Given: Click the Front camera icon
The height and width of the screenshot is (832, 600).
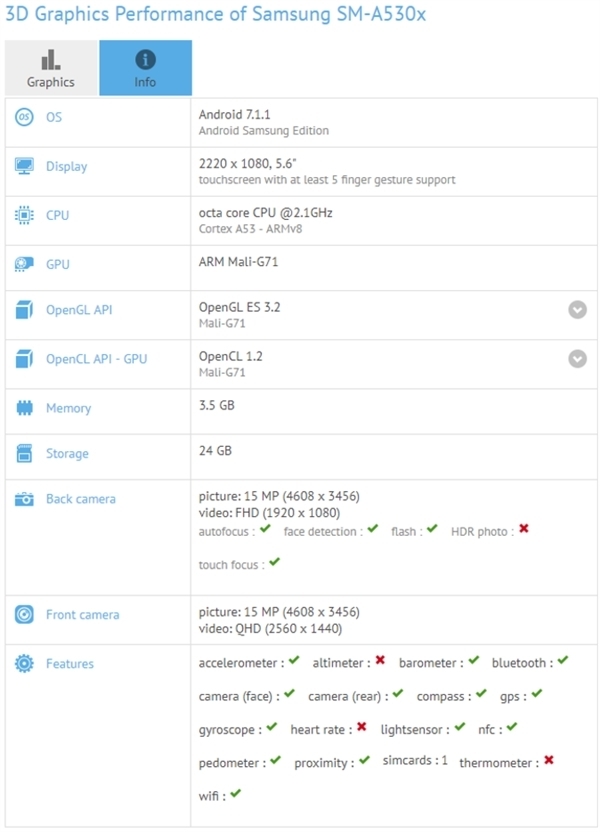Looking at the screenshot, I should pyautogui.click(x=22, y=615).
